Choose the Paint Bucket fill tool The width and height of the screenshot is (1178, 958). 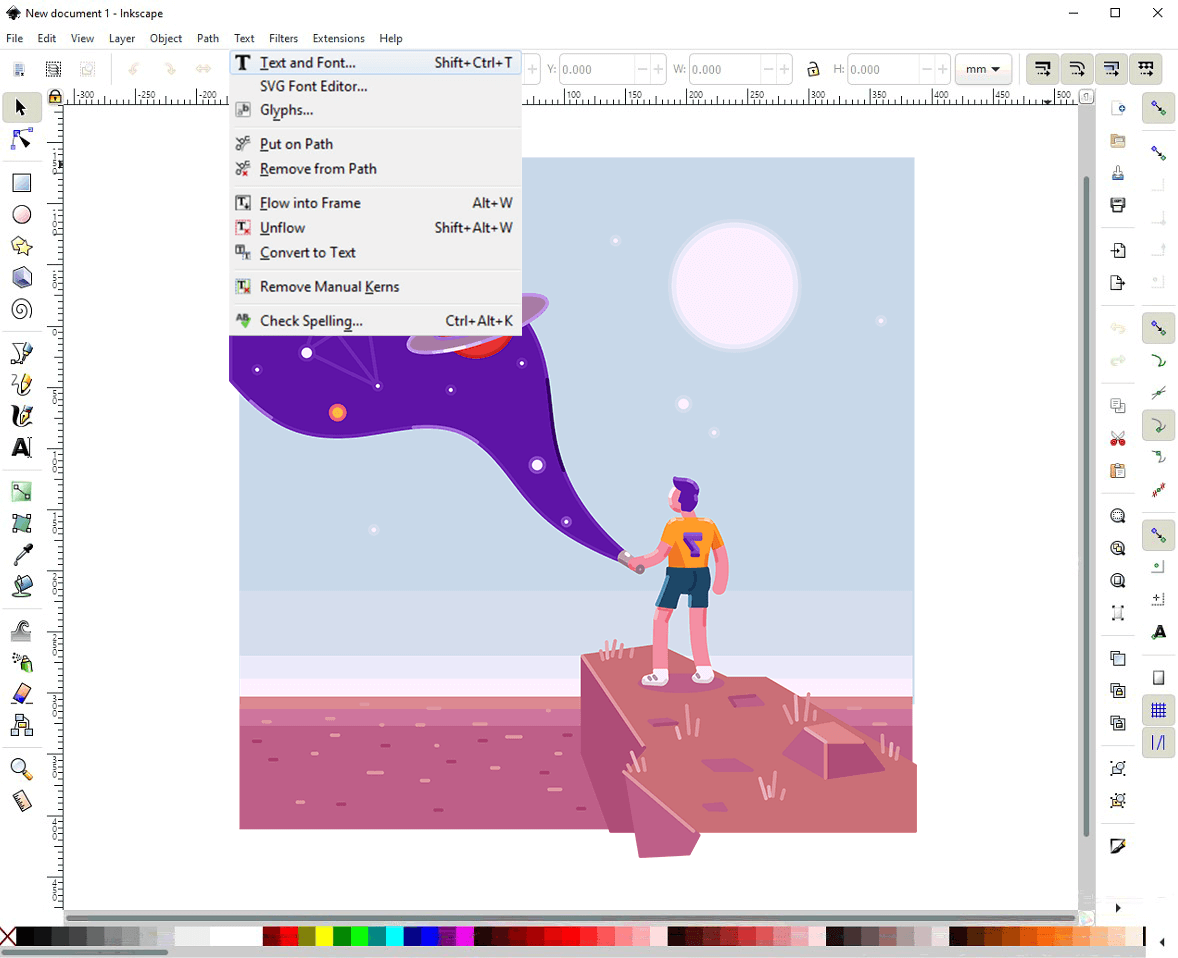[21, 585]
